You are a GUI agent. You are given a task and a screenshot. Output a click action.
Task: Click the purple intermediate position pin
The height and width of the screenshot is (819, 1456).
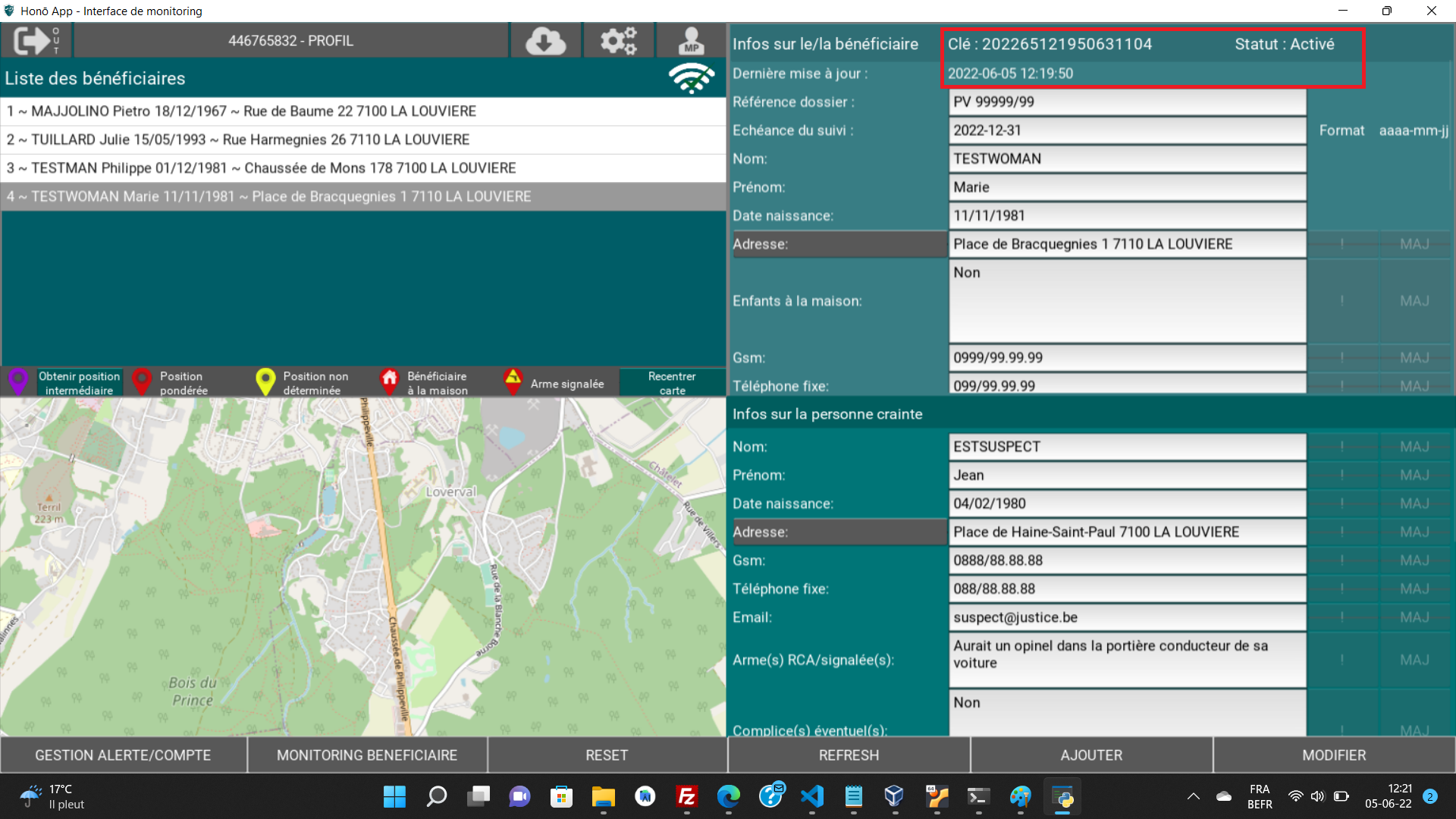[x=18, y=381]
